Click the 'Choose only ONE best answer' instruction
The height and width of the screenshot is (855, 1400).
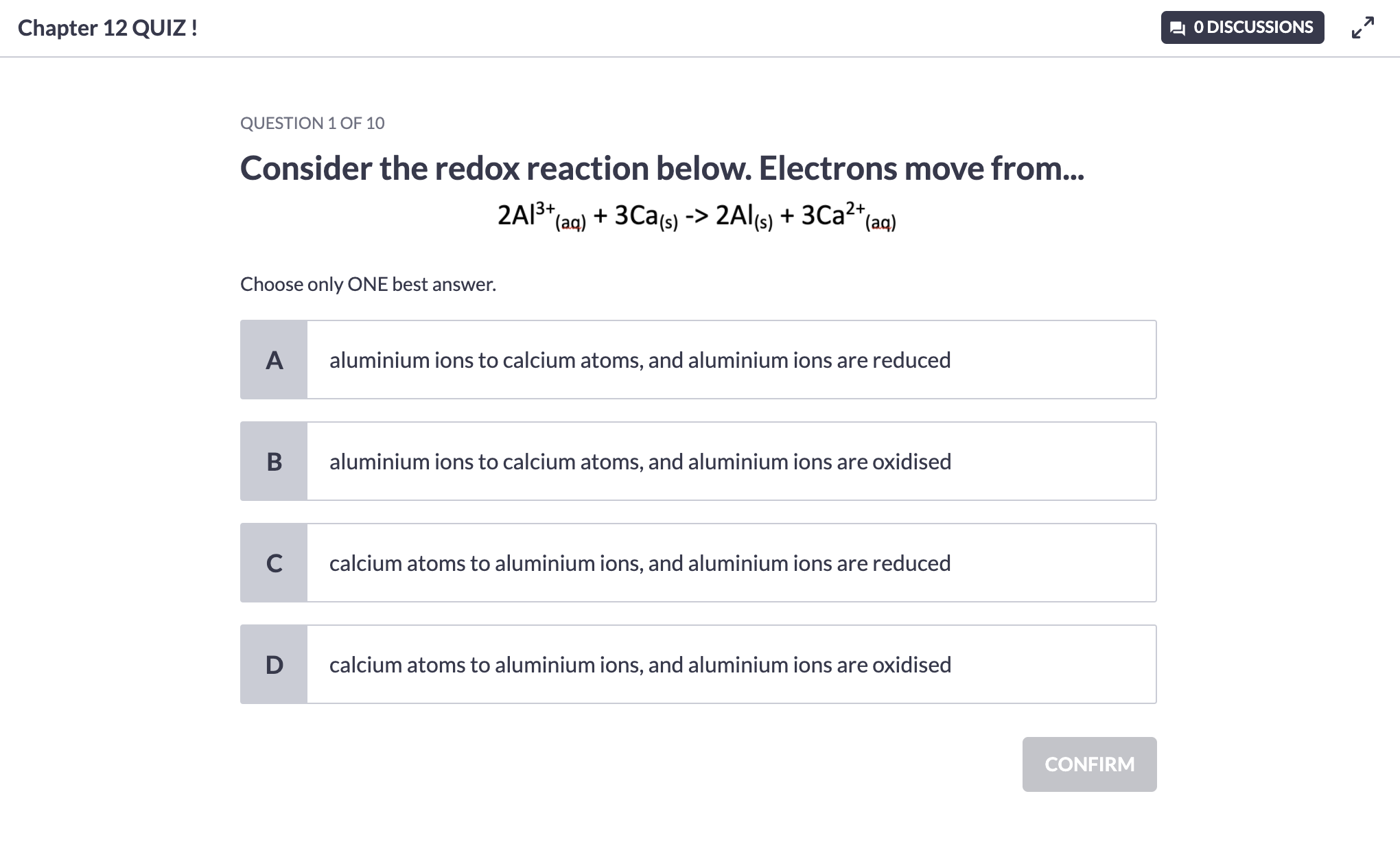(x=368, y=284)
